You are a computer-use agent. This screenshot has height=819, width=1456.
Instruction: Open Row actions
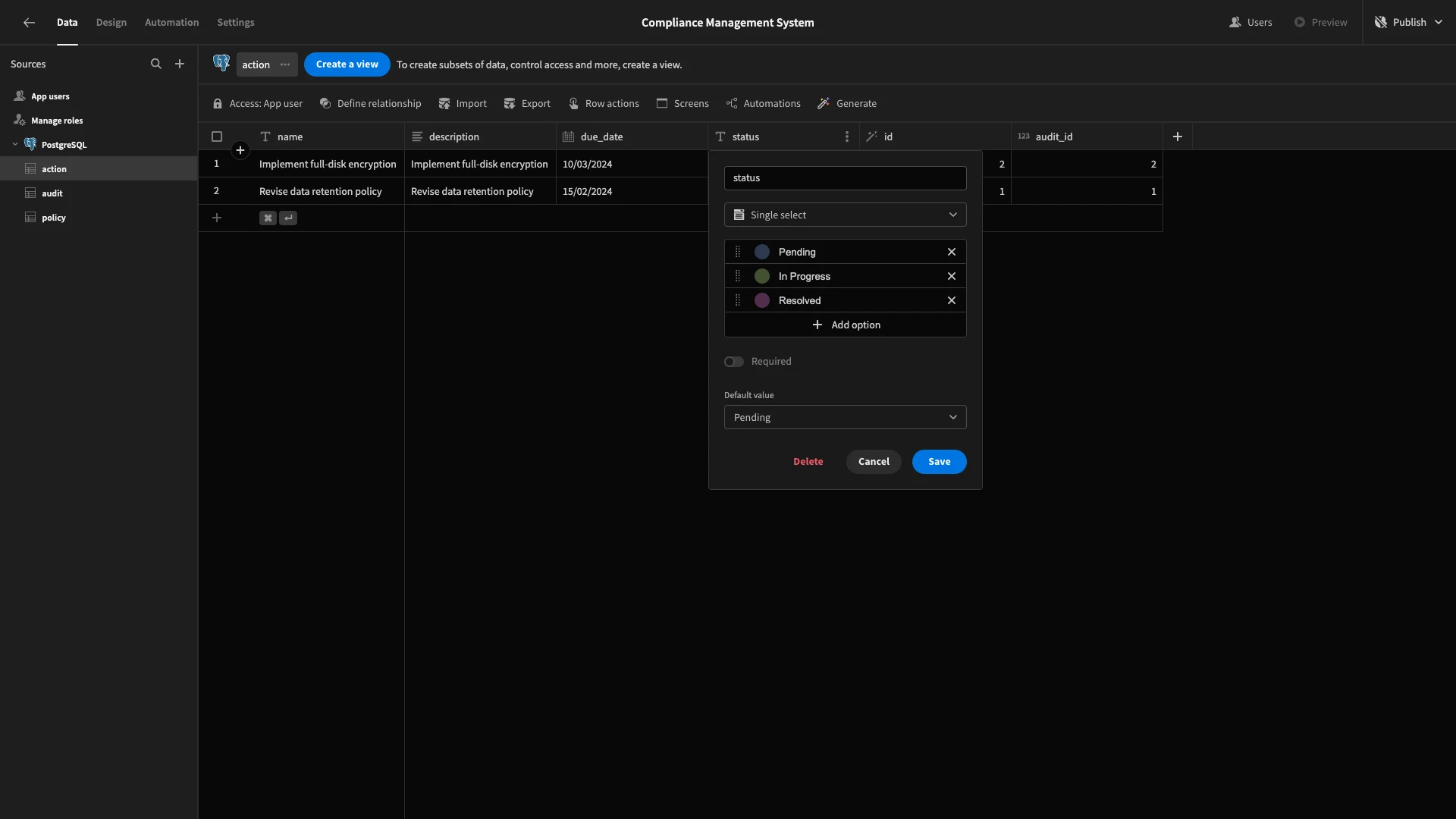point(604,104)
